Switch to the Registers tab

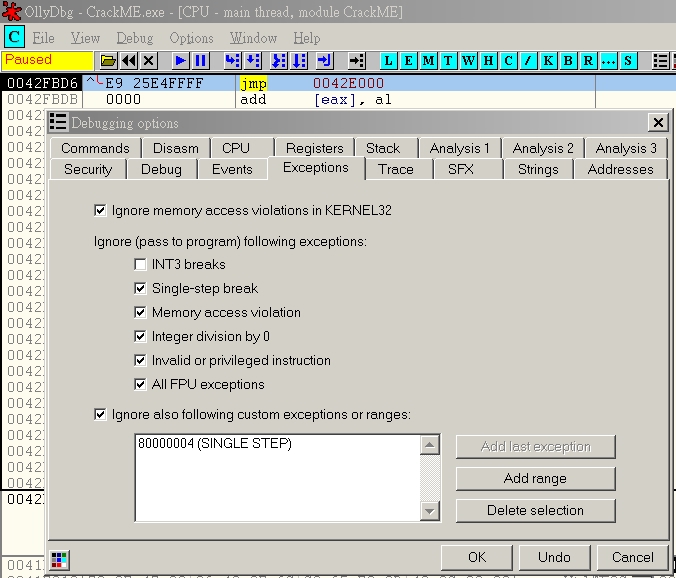tap(315, 148)
